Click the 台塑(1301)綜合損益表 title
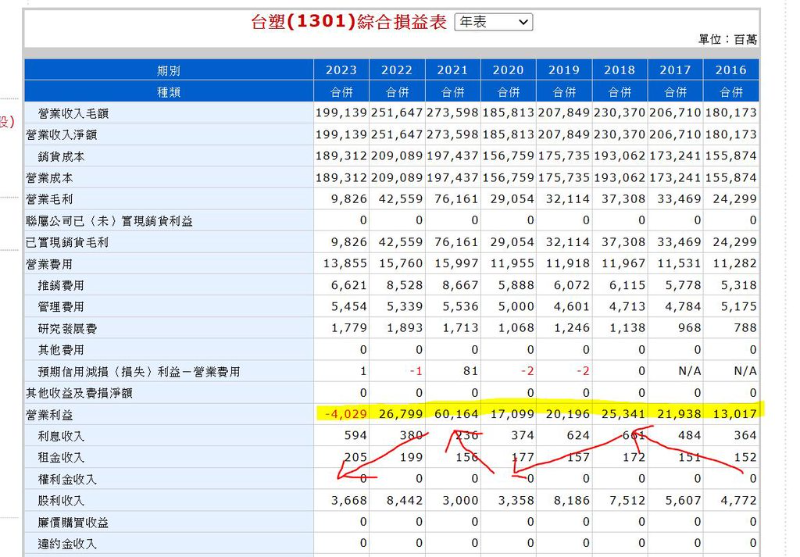The image size is (800, 557). click(349, 22)
